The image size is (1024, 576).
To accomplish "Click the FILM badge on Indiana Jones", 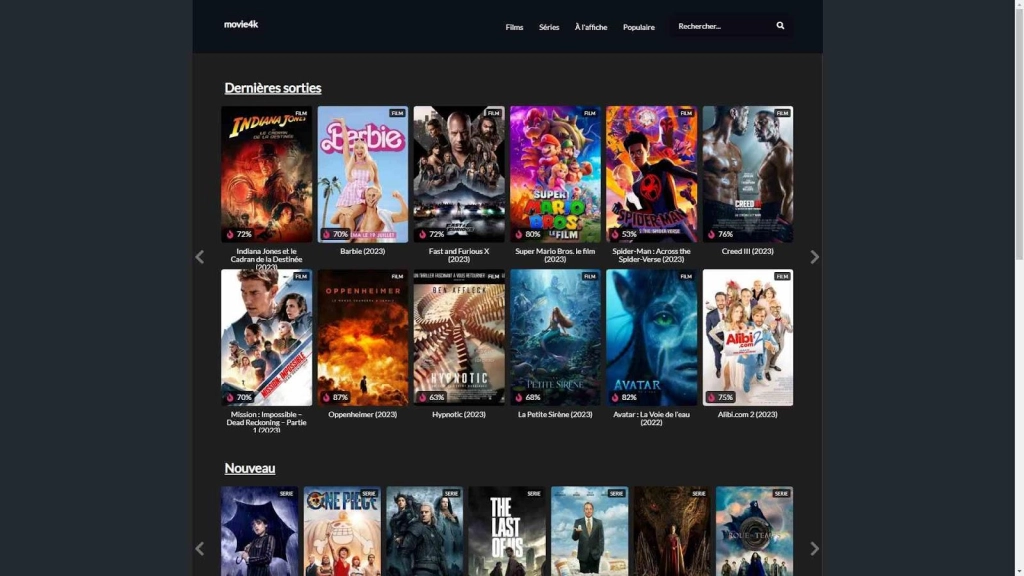I will point(300,113).
